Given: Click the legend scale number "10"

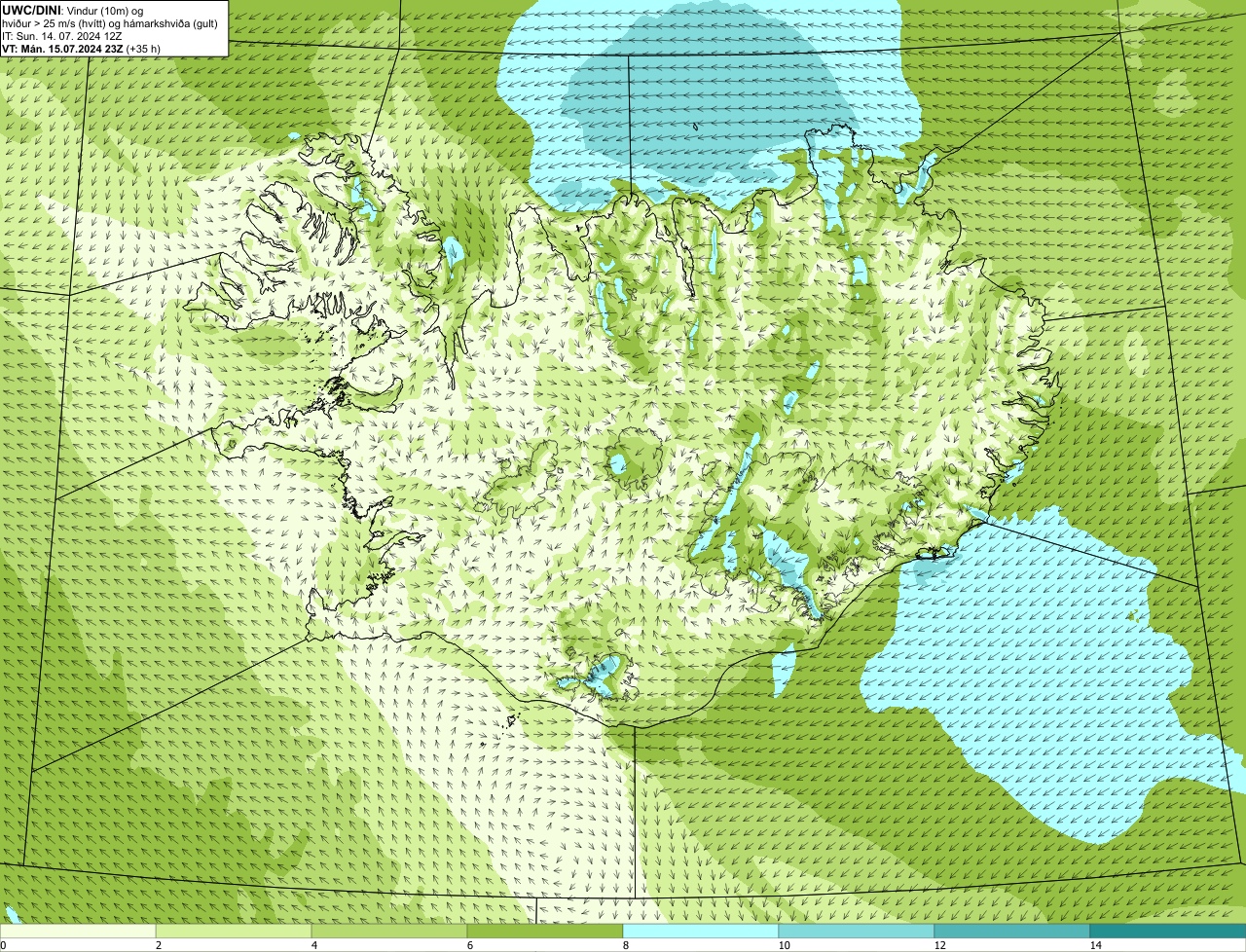Looking at the screenshot, I should click(784, 945).
